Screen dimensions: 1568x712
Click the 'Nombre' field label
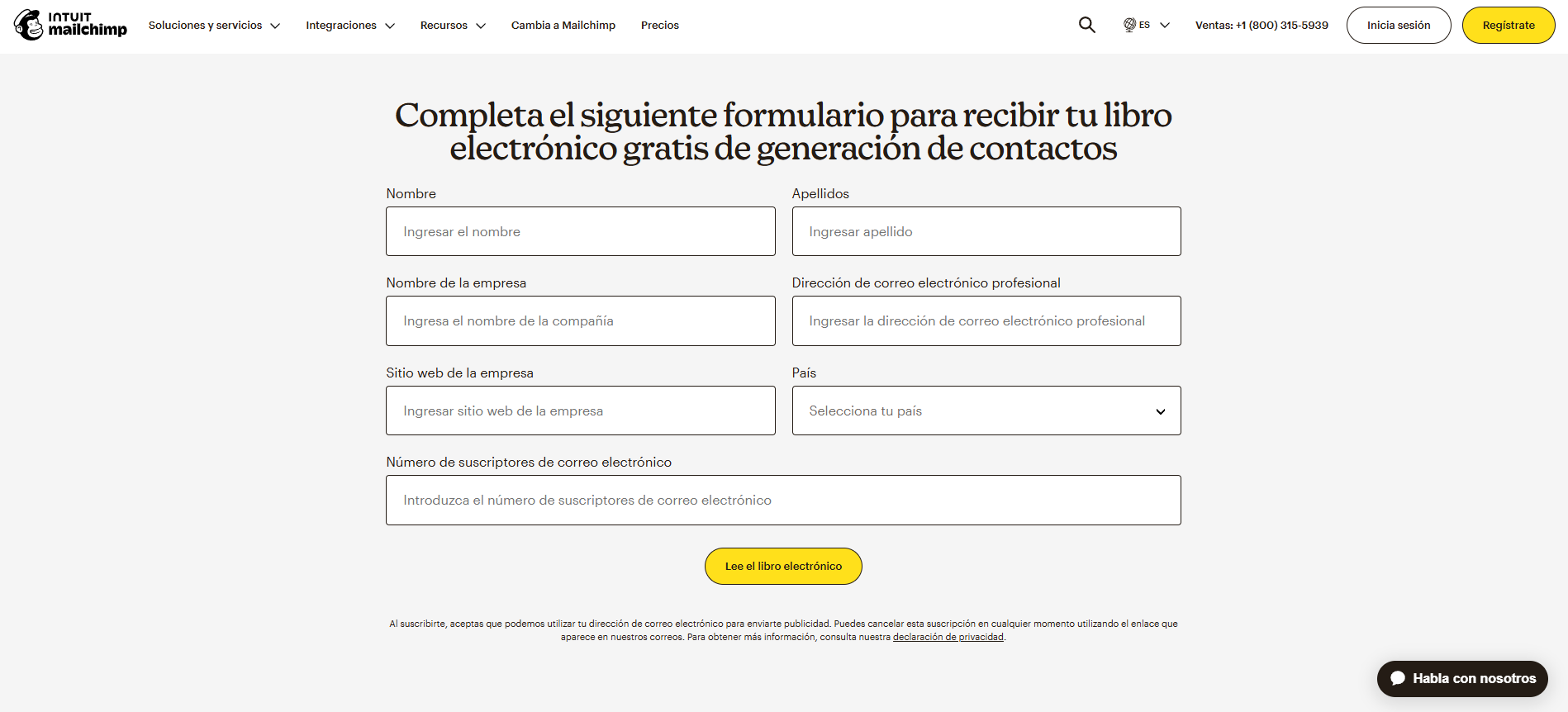411,193
